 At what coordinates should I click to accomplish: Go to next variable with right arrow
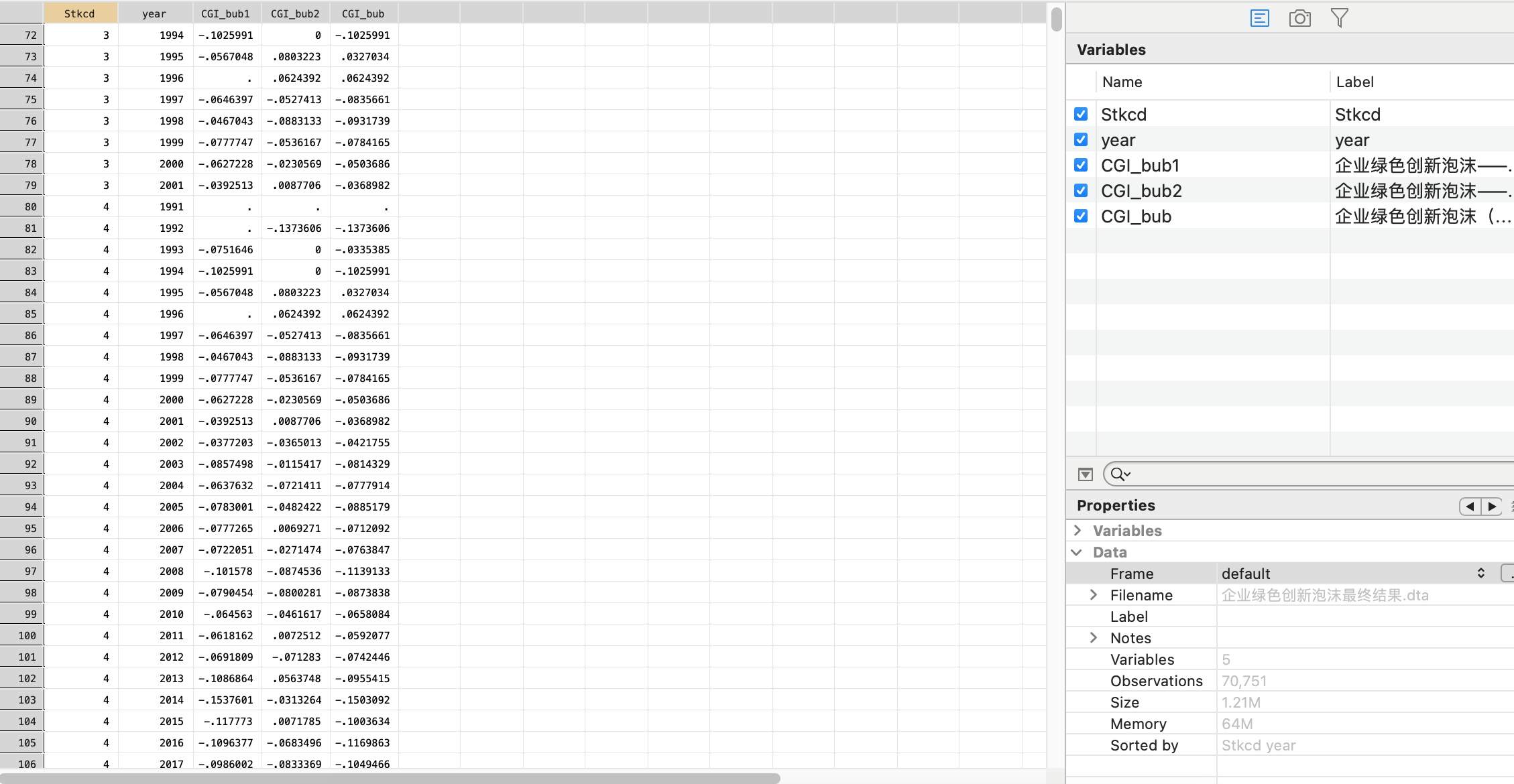[x=1492, y=506]
